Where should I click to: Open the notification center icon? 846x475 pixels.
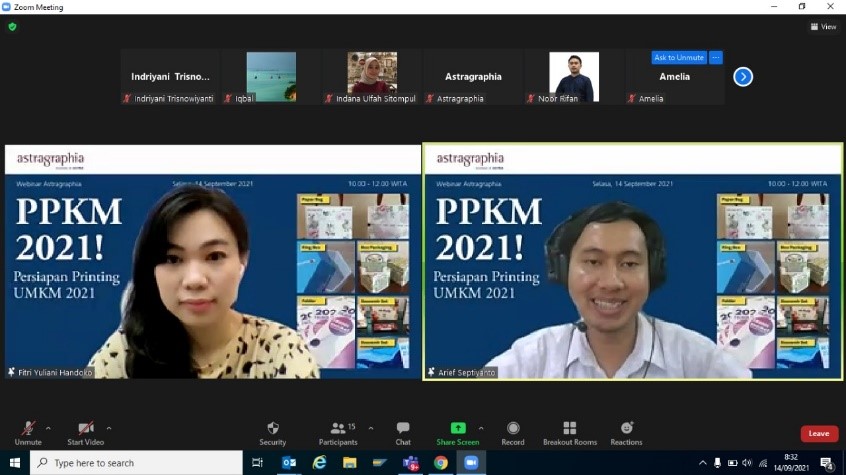(x=827, y=463)
